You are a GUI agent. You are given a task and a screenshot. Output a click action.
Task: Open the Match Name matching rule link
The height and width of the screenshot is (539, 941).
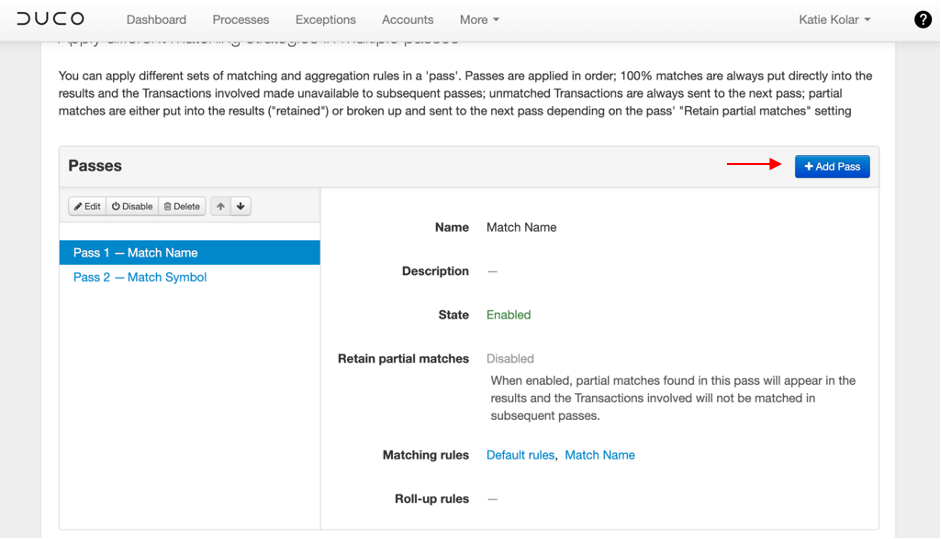(x=600, y=455)
